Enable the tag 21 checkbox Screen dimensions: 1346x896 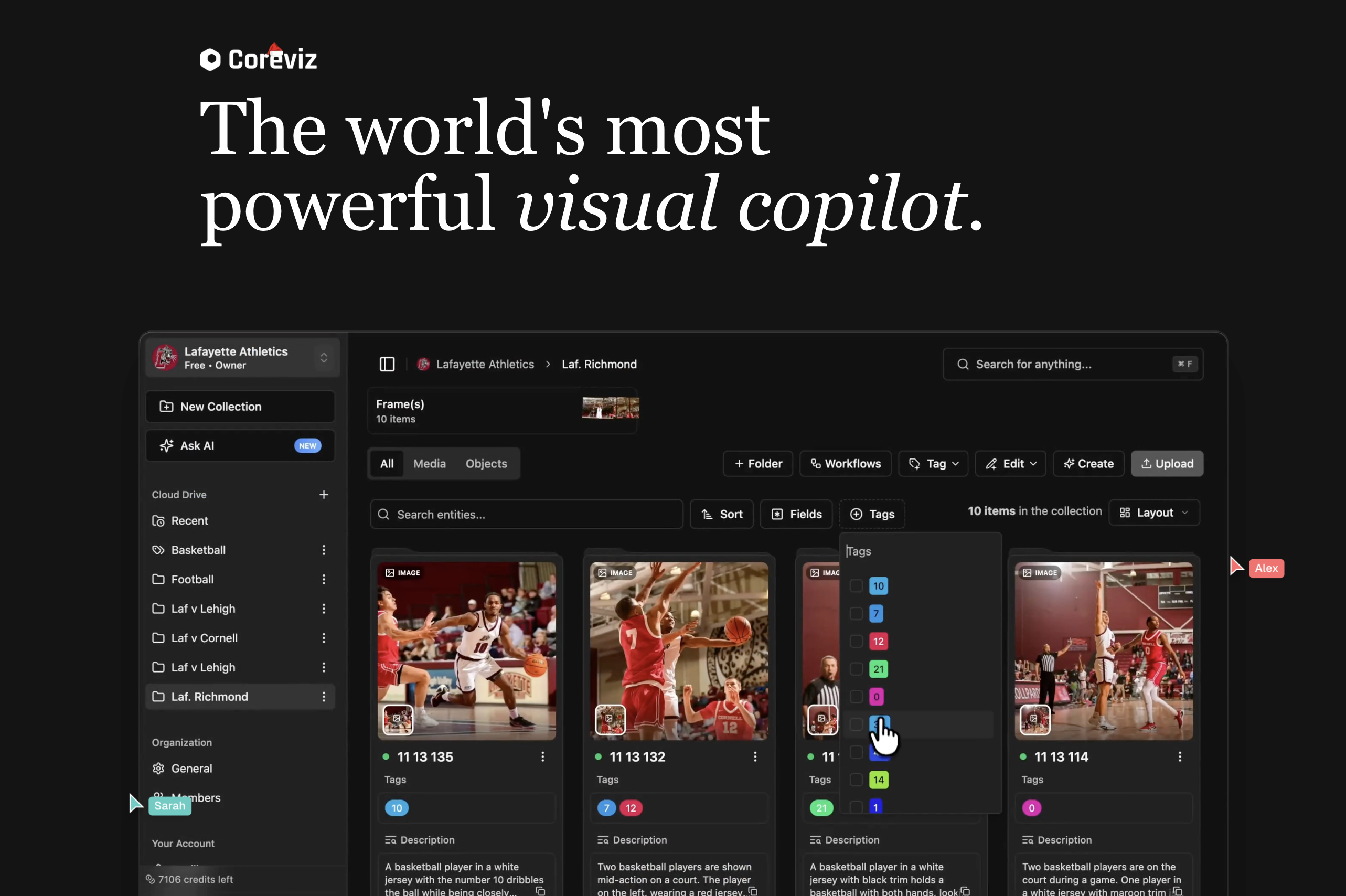point(856,669)
